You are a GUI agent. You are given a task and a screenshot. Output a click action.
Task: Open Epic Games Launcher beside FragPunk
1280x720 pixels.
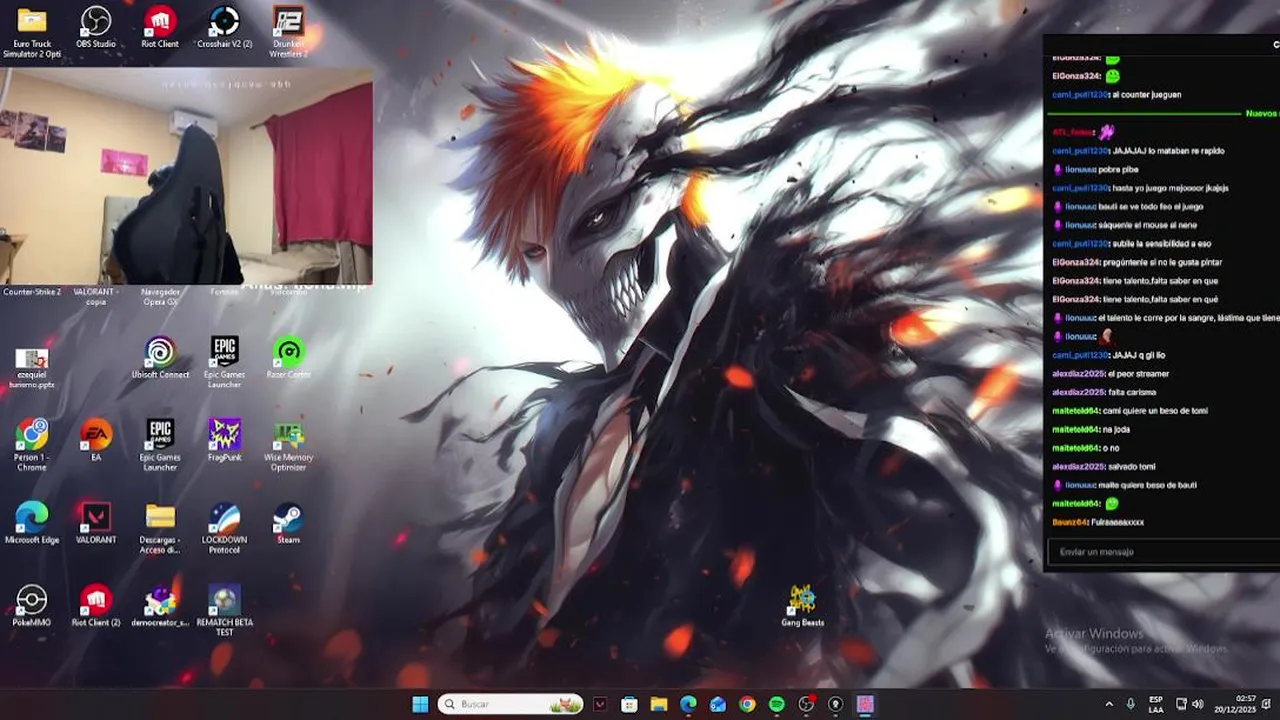pyautogui.click(x=160, y=445)
